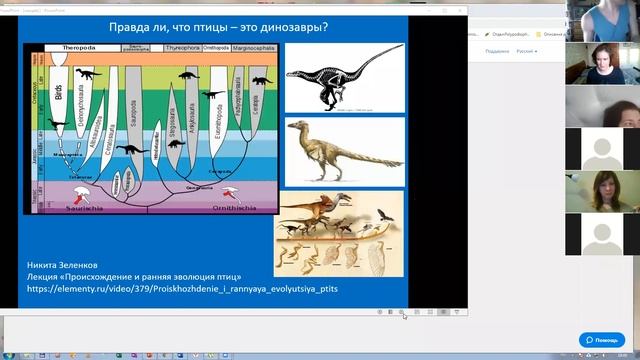Screen dimensions: 640x360
Task: Click the taskbar clock in the system tray
Action: (x=622, y=356)
